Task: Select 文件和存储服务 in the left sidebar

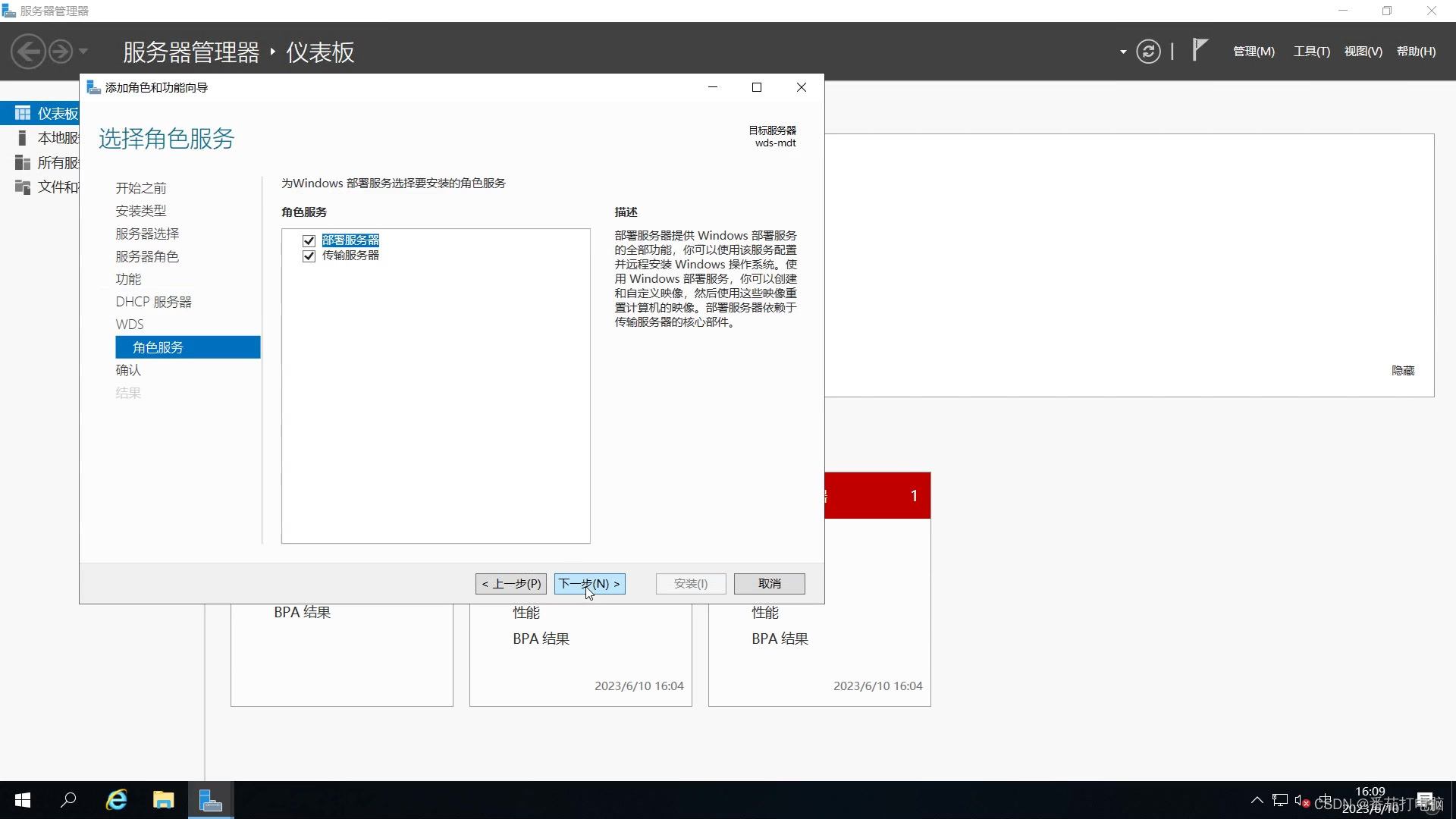Action: (39, 187)
